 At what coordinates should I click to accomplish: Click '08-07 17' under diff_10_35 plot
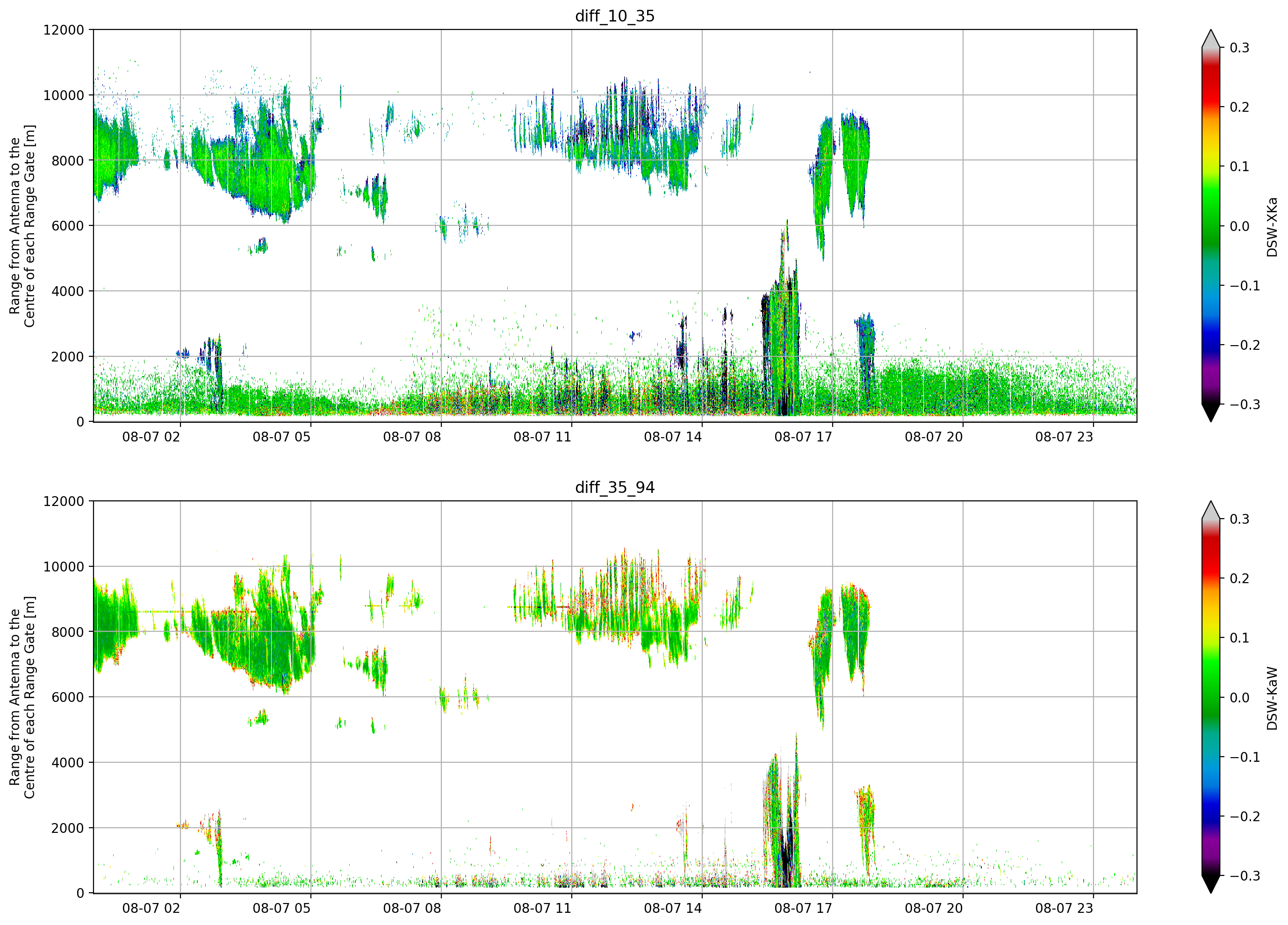pos(803,437)
